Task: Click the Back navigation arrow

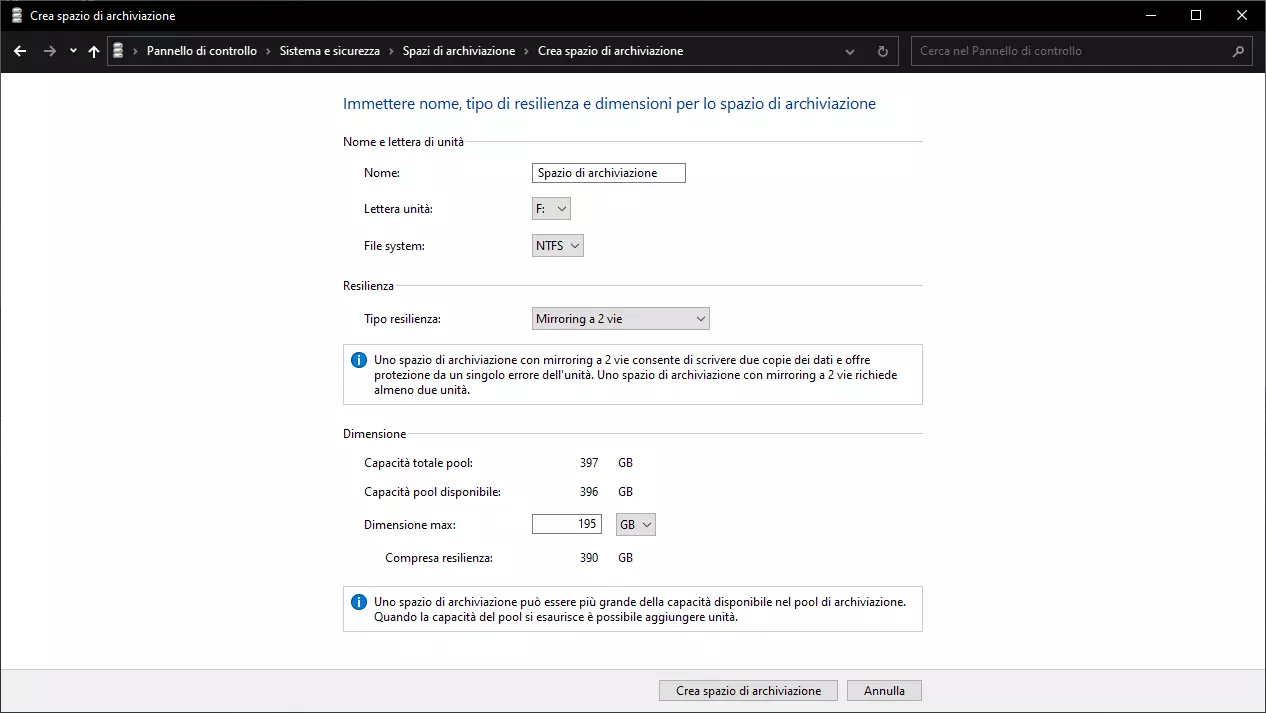Action: tap(20, 51)
